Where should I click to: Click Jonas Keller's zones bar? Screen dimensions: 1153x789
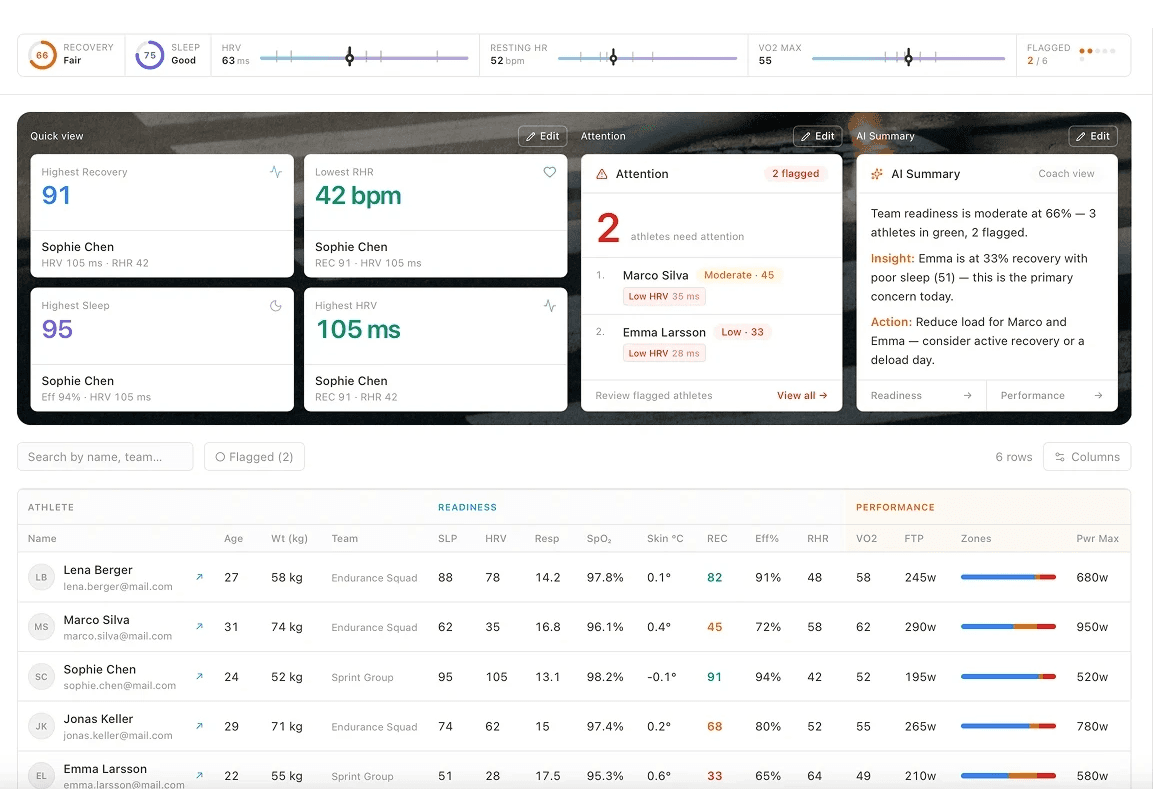(x=1008, y=726)
